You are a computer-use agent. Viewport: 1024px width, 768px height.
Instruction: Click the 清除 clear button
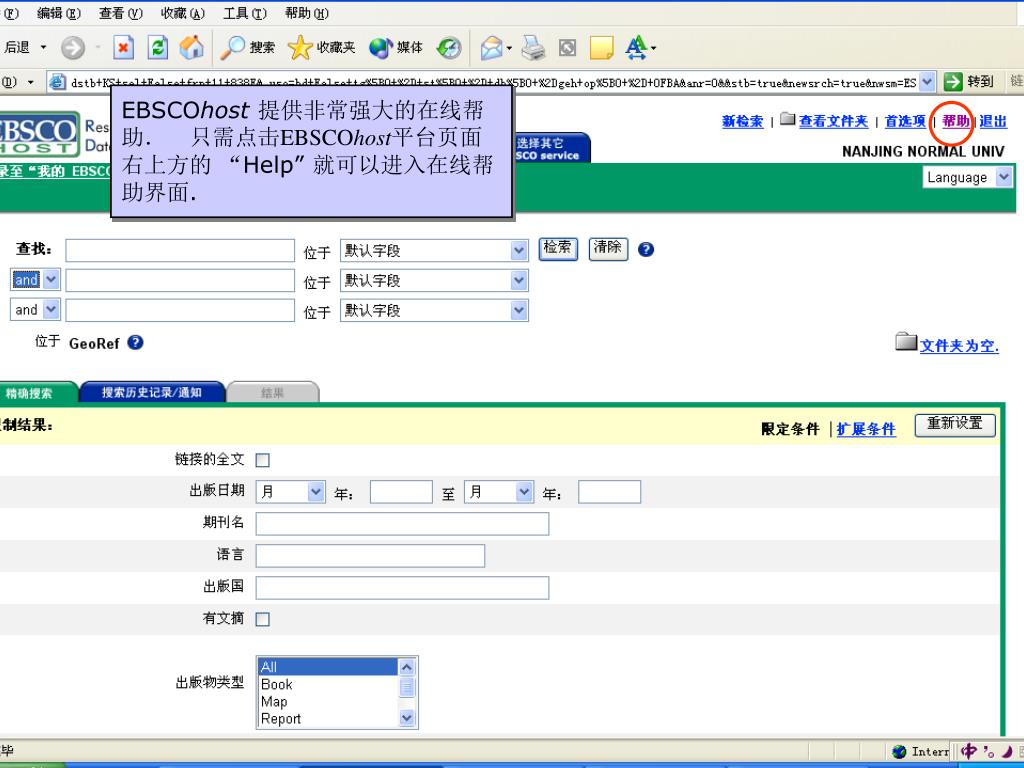[x=608, y=249]
